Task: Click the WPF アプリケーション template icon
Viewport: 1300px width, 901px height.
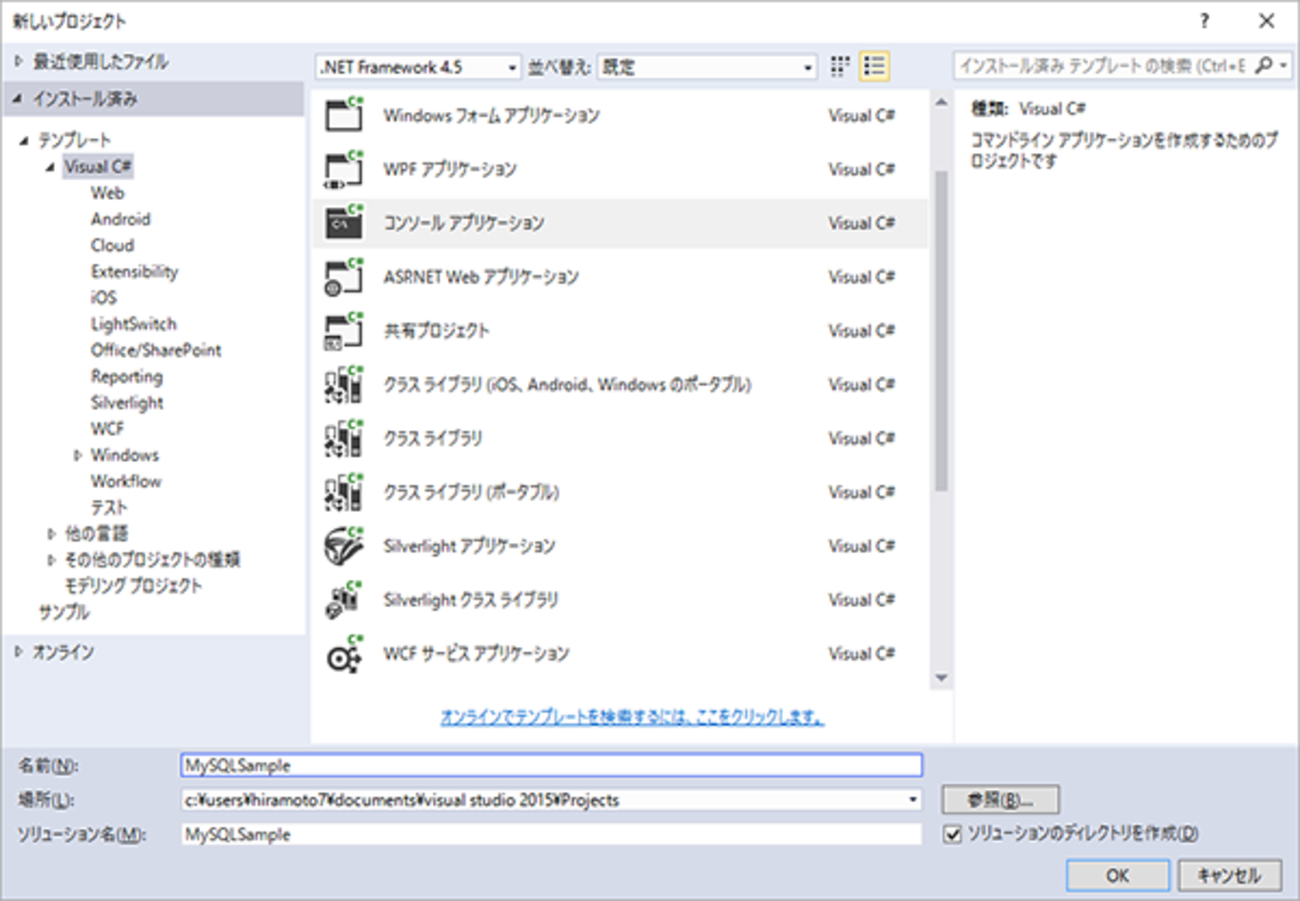Action: 344,169
